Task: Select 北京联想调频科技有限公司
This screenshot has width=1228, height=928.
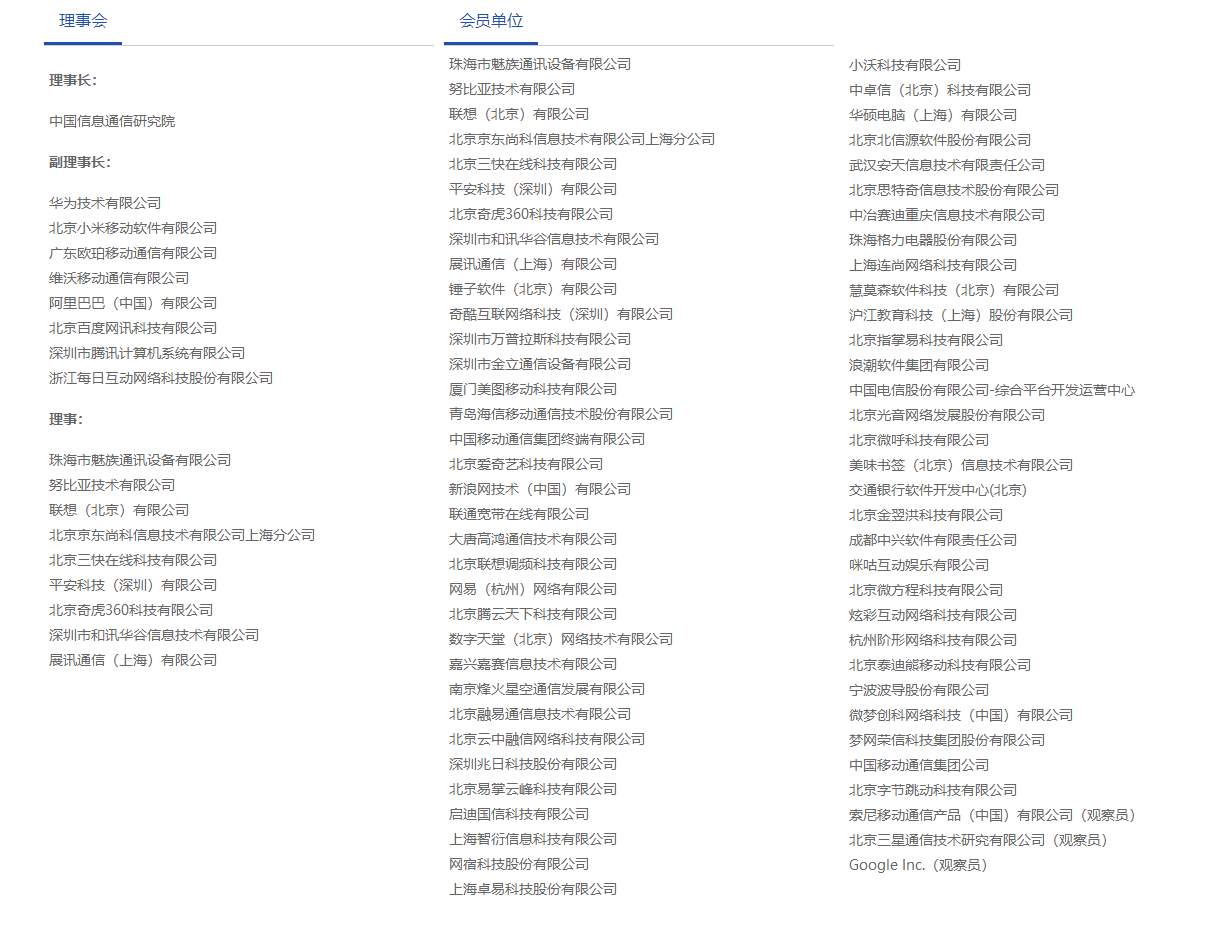Action: tap(533, 564)
